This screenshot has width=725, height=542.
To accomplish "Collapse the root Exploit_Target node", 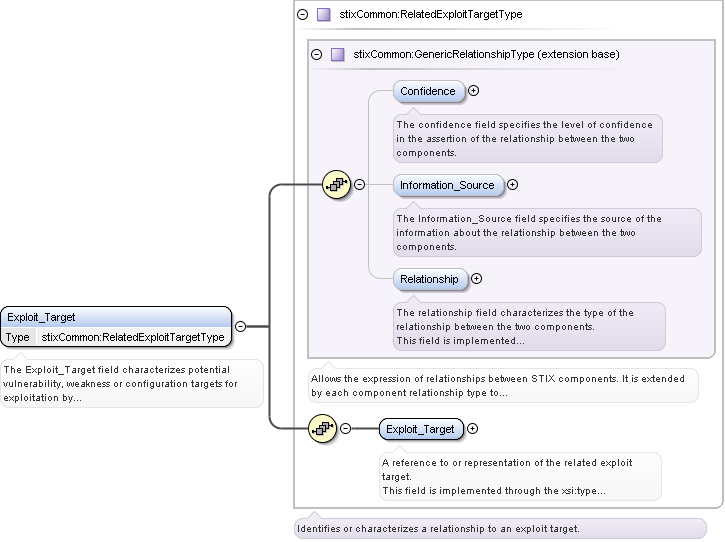I will pos(241,326).
